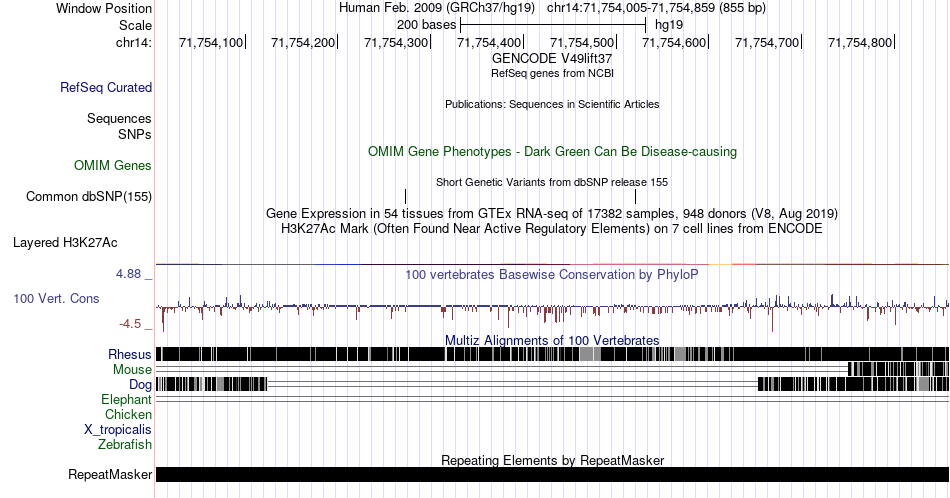This screenshot has width=950, height=498.
Task: Open the RefSeq Curated track label
Action: [x=106, y=87]
